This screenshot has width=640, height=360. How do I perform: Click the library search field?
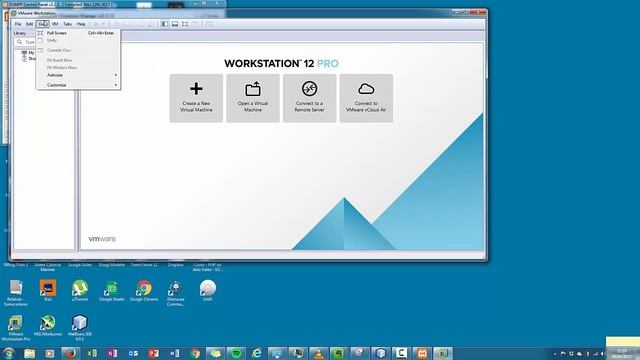click(x=25, y=42)
